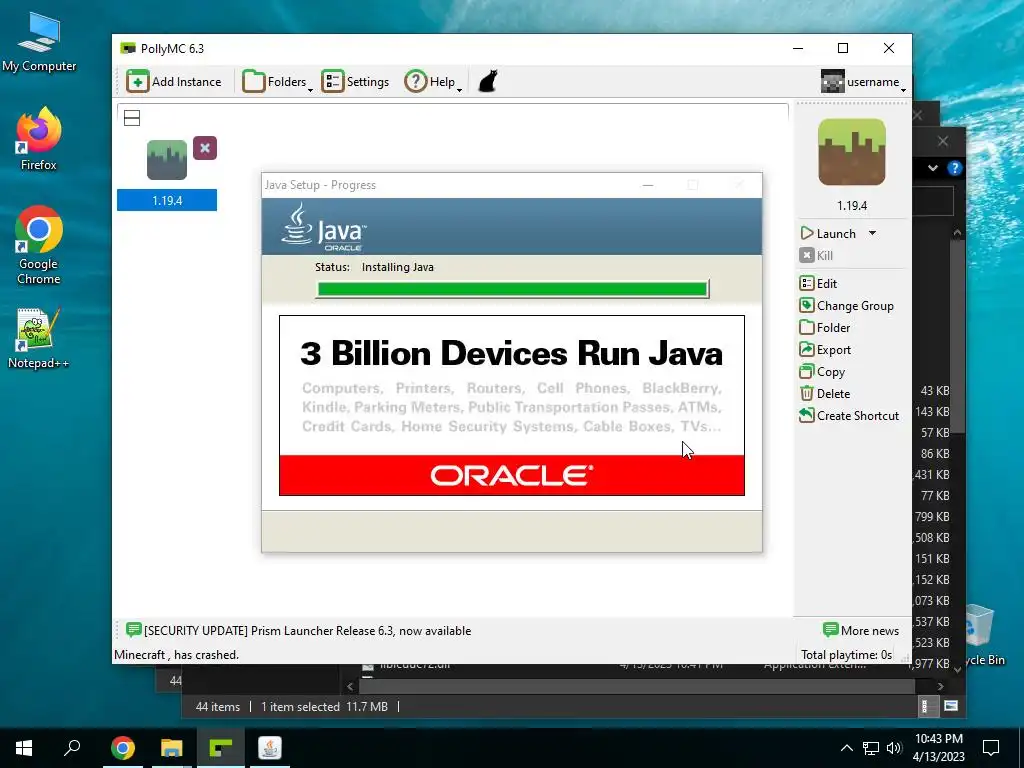This screenshot has width=1024, height=768.
Task: Delete the selected instance
Action: (x=825, y=394)
